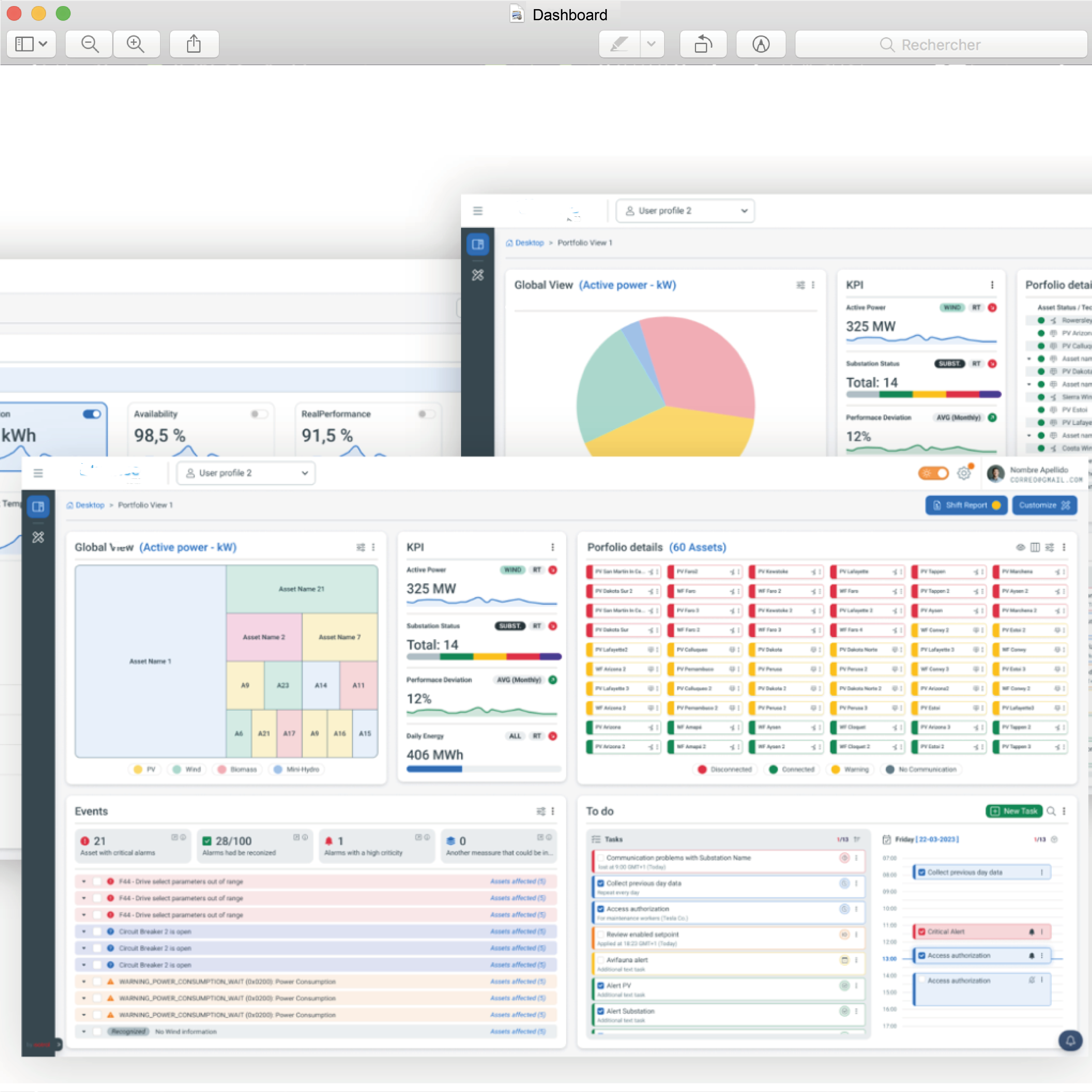1092x1092 pixels.
Task: Click the Customize button
Action: 1044,505
